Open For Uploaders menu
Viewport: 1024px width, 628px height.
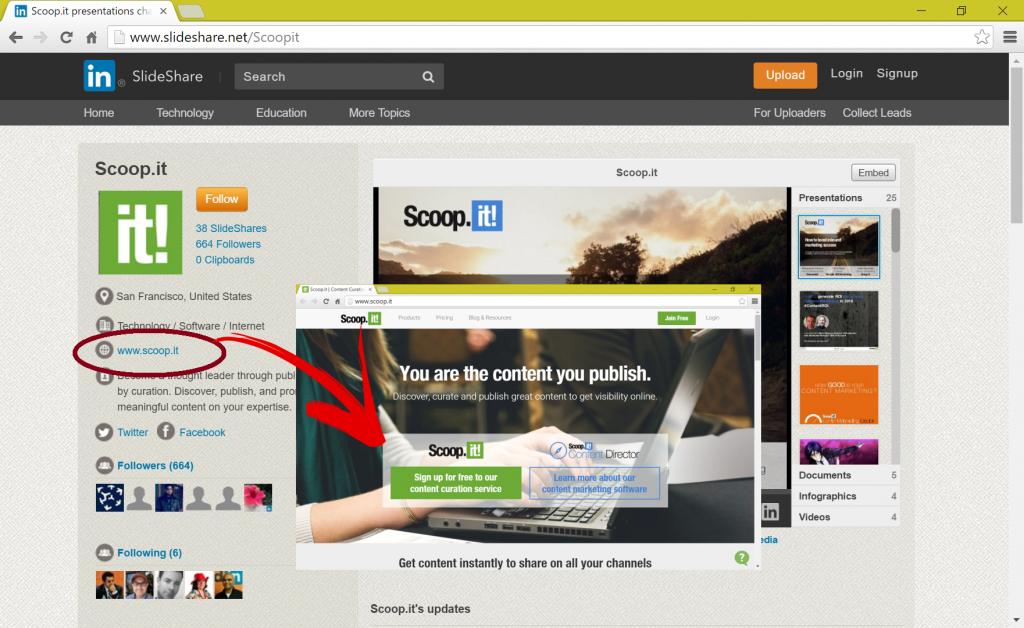790,113
